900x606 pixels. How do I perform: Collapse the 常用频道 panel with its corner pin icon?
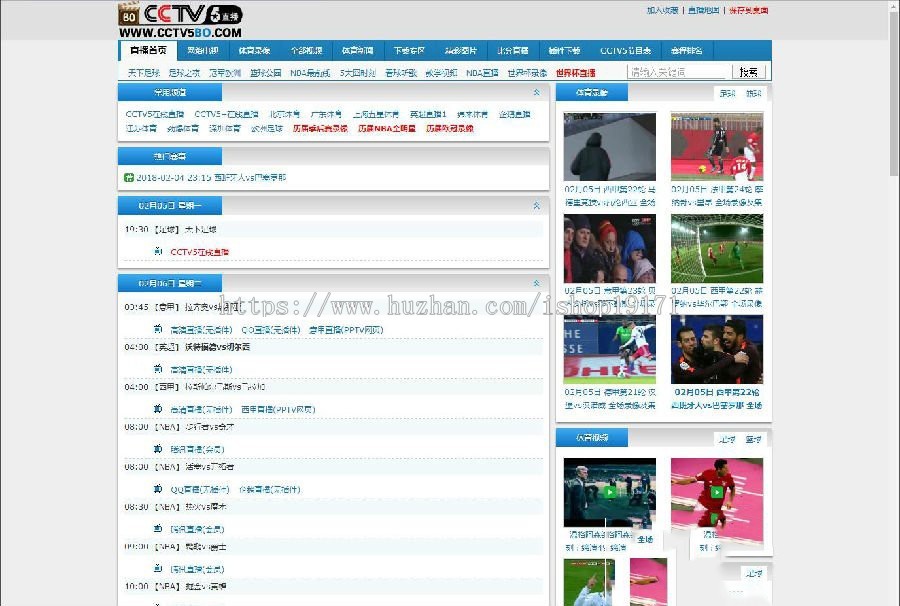[x=537, y=92]
